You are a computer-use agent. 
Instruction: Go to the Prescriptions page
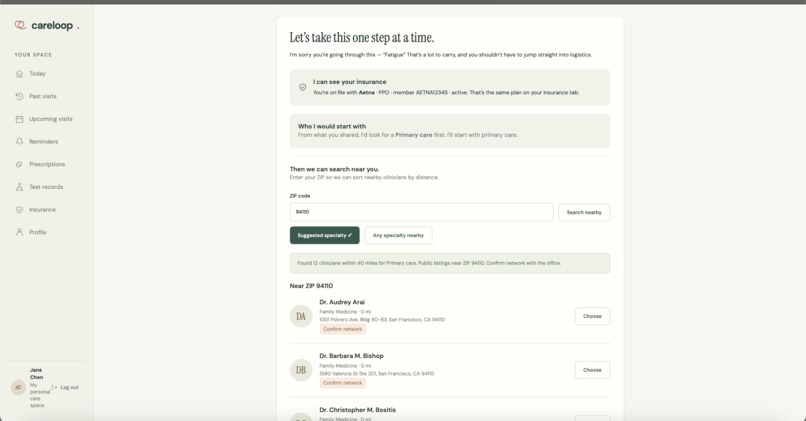point(47,164)
